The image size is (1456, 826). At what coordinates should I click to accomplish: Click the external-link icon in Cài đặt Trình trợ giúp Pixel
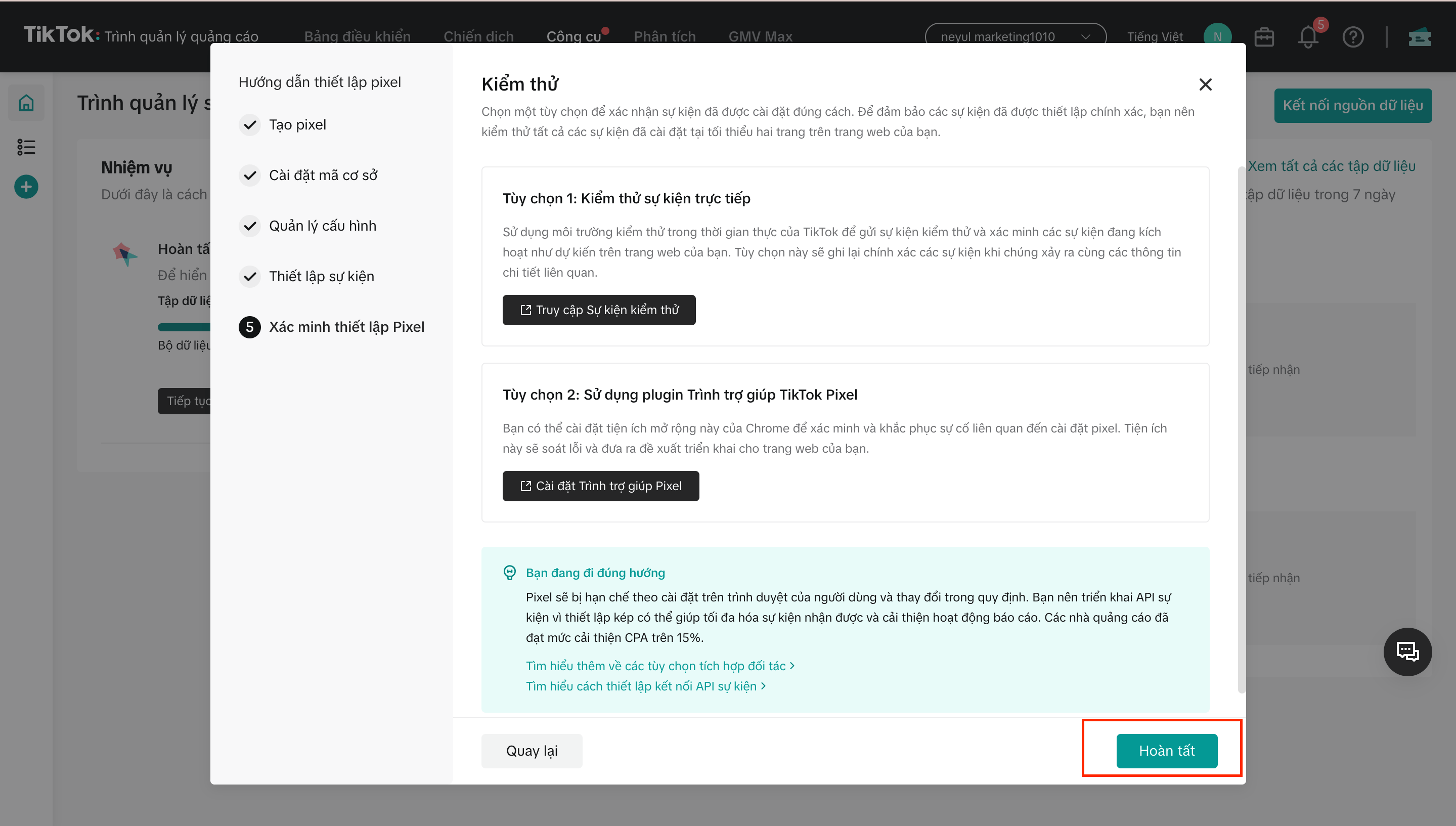click(x=525, y=486)
